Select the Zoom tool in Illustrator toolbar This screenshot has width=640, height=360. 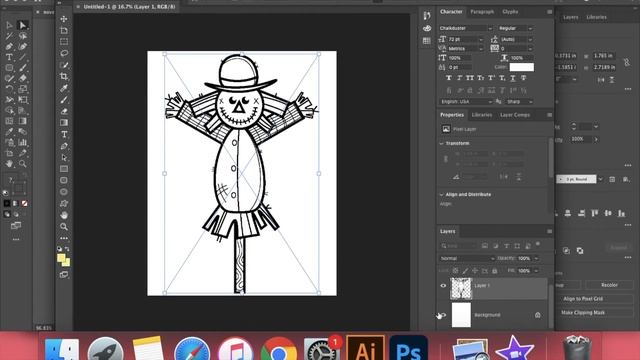tap(23, 164)
